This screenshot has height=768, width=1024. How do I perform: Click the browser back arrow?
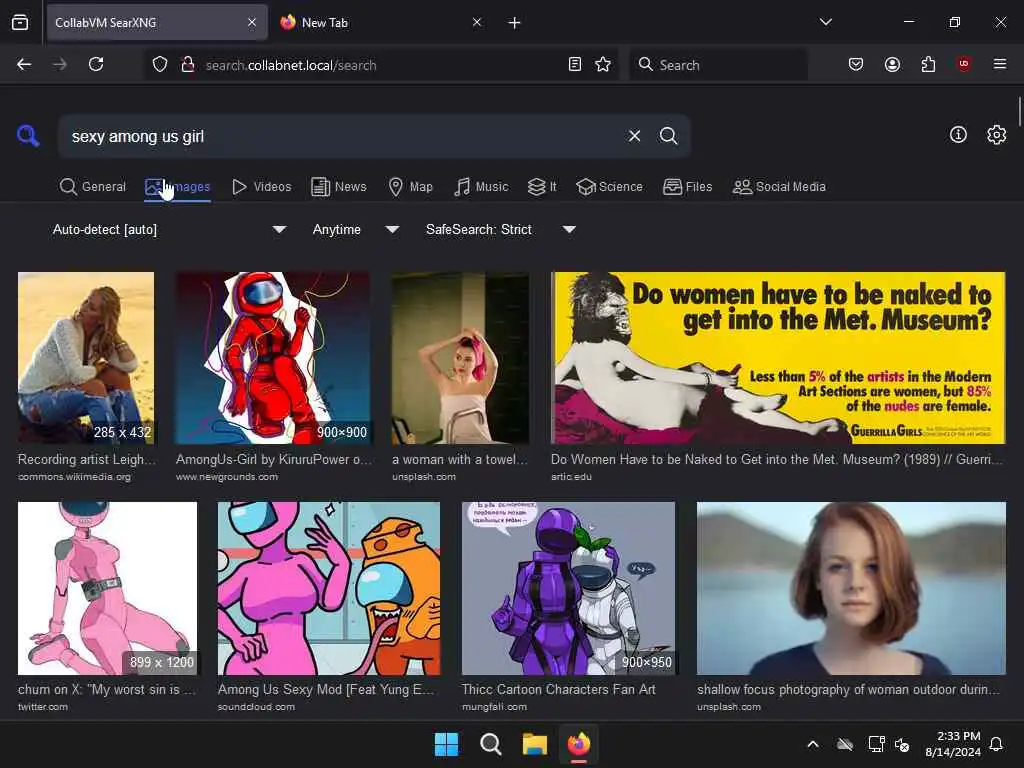(24, 64)
